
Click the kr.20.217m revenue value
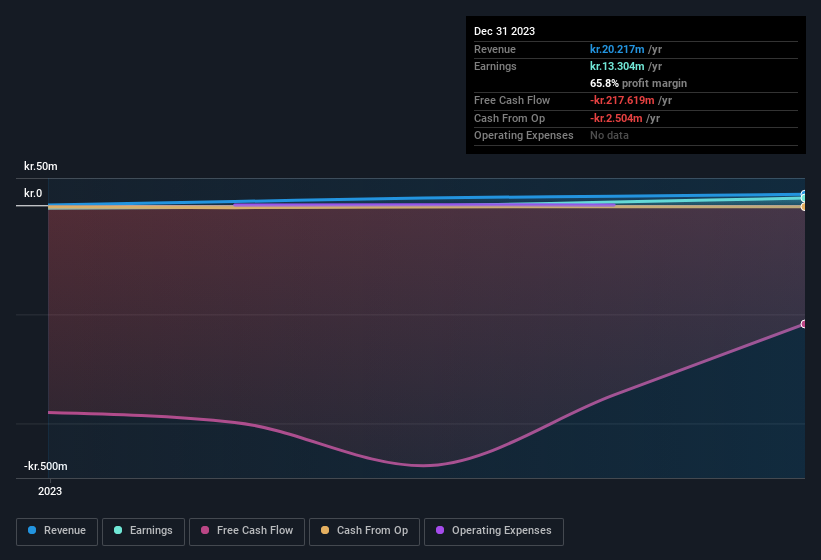coord(617,49)
